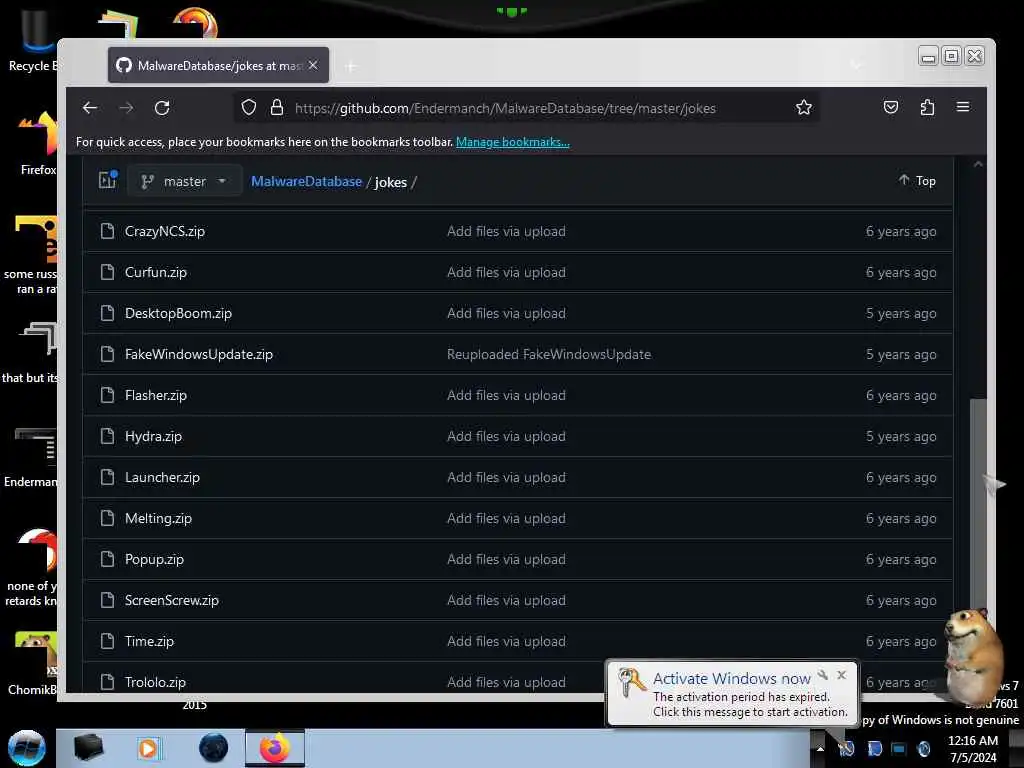Open the tracking protection shield icon
This screenshot has height=768, width=1024.
(249, 107)
